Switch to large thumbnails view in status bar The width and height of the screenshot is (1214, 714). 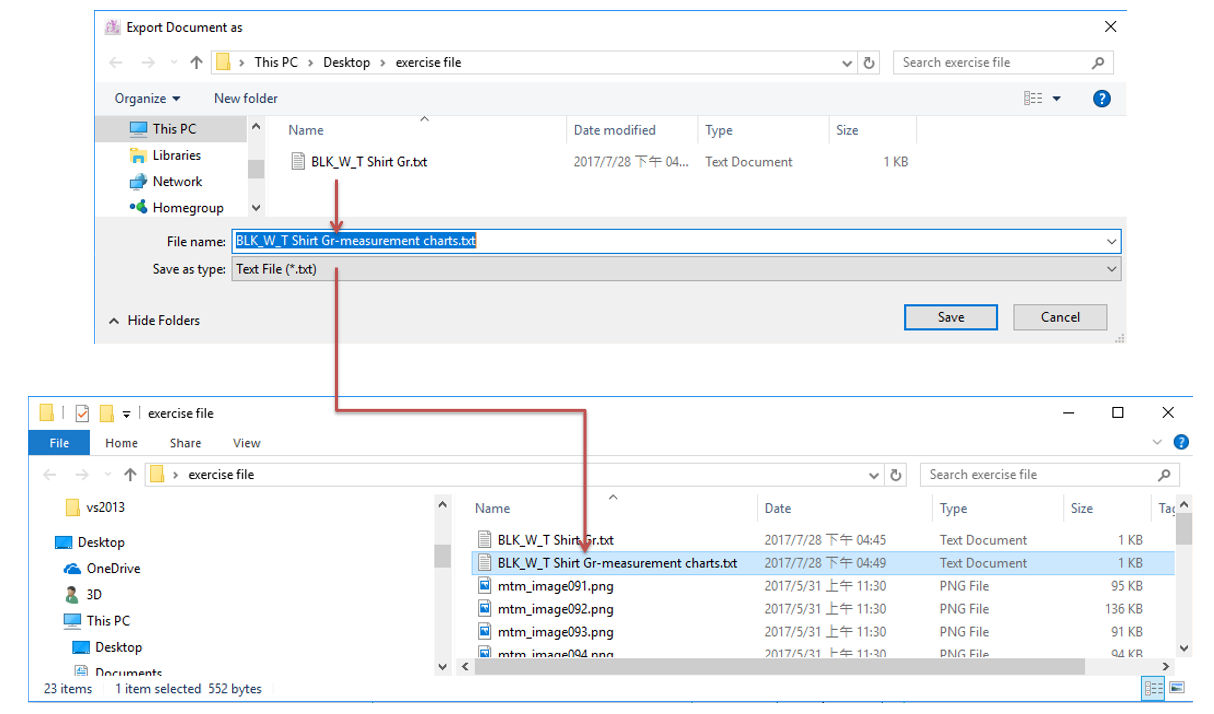coord(1177,688)
